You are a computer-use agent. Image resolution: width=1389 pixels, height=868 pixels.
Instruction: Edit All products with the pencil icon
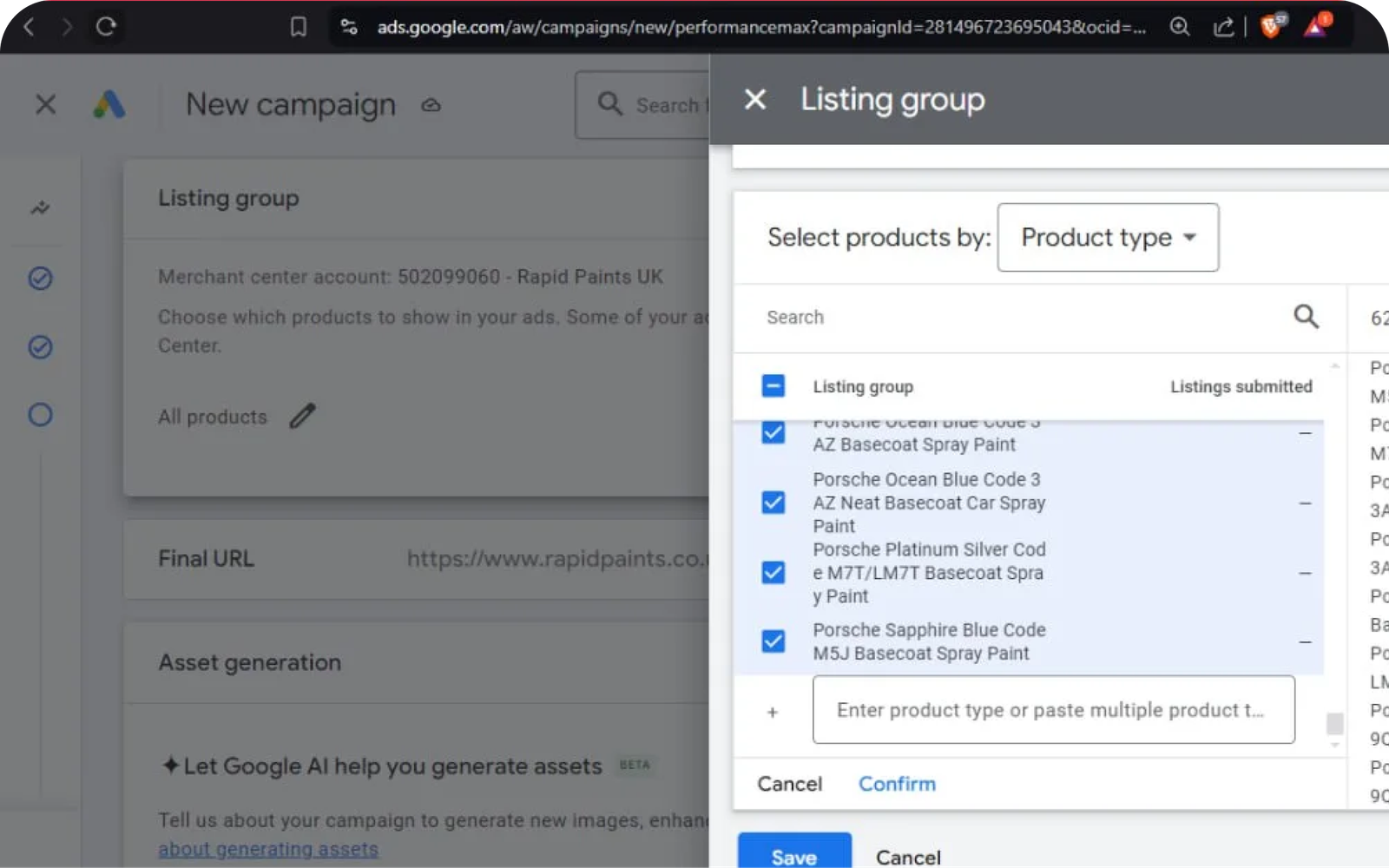[x=302, y=416]
